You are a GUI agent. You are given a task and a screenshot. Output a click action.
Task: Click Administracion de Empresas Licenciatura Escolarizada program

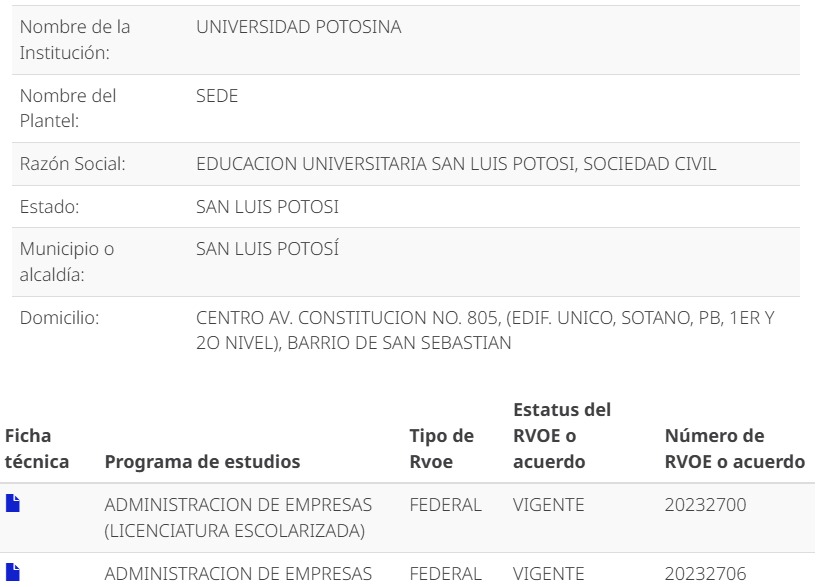click(x=238, y=518)
